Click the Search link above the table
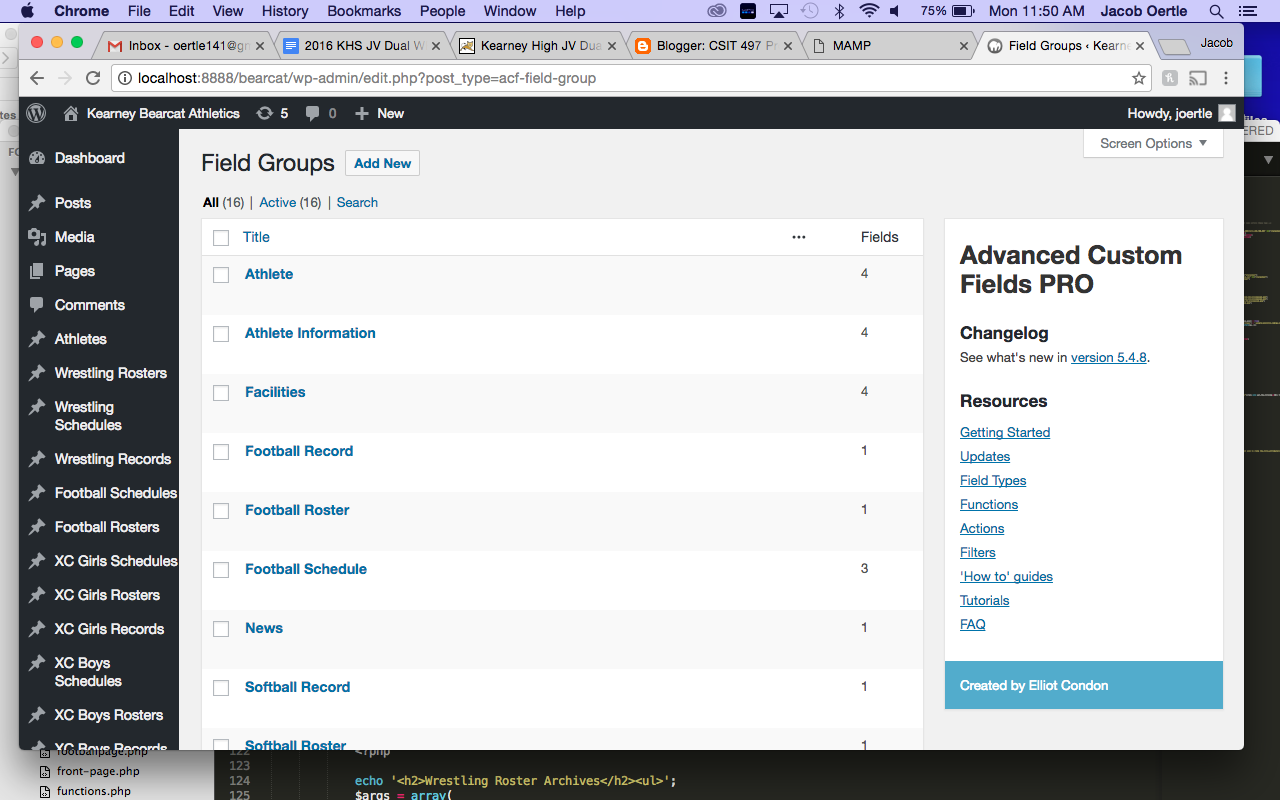Viewport: 1280px width, 800px height. click(357, 202)
